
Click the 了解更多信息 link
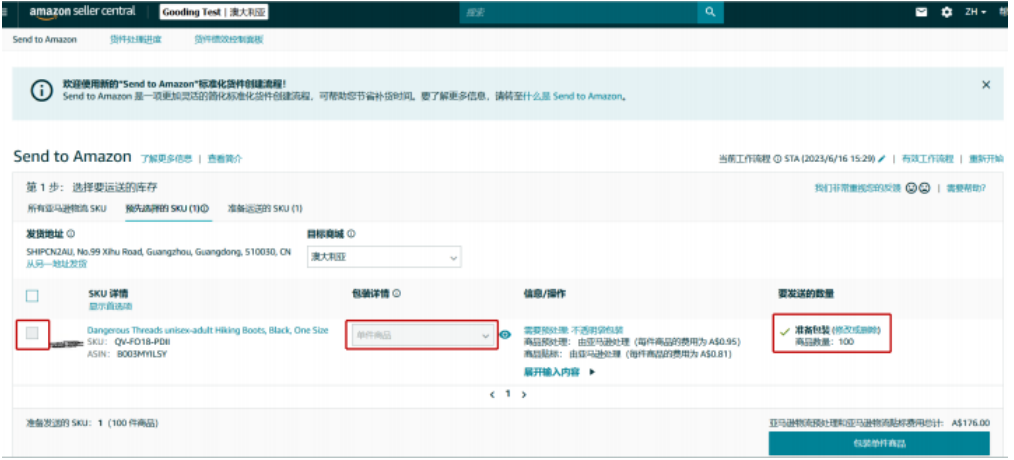tap(167, 159)
